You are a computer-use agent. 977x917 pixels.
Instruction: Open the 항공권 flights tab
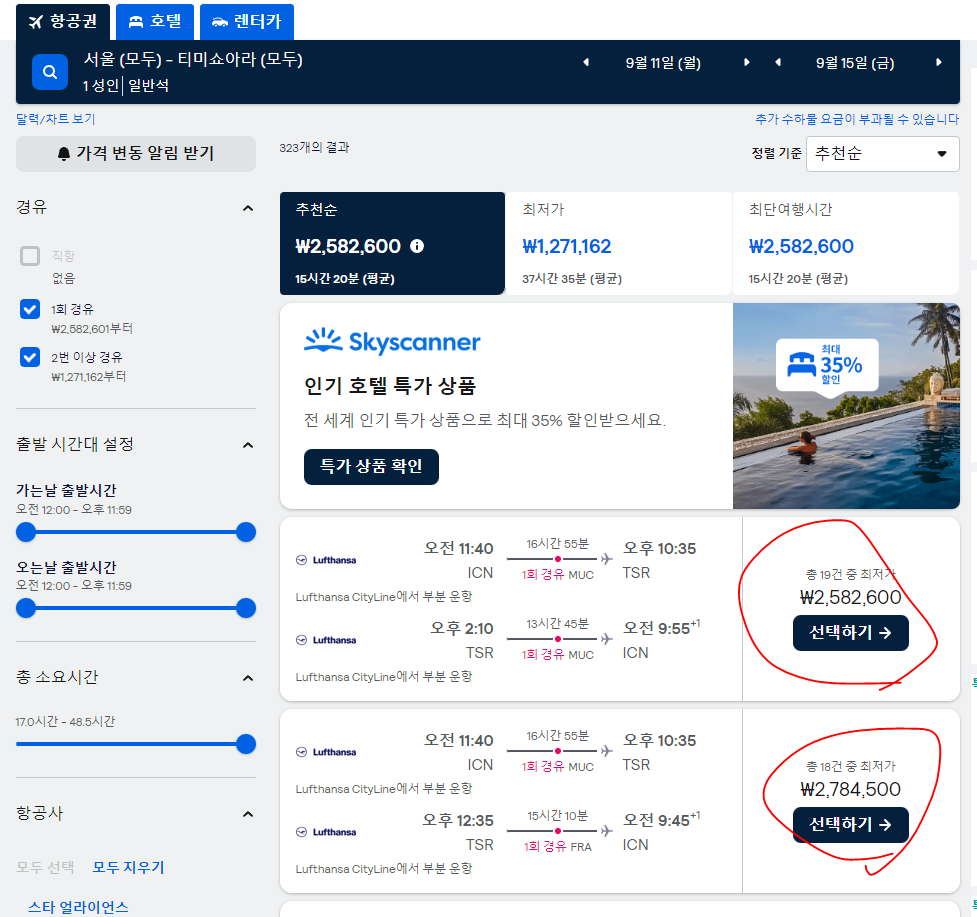[x=63, y=22]
